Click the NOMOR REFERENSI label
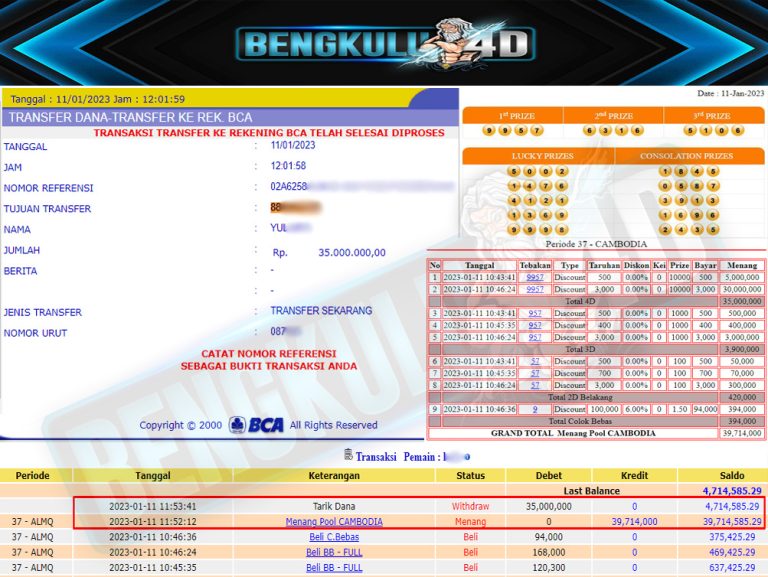This screenshot has height=577, width=768. pyautogui.click(x=48, y=188)
